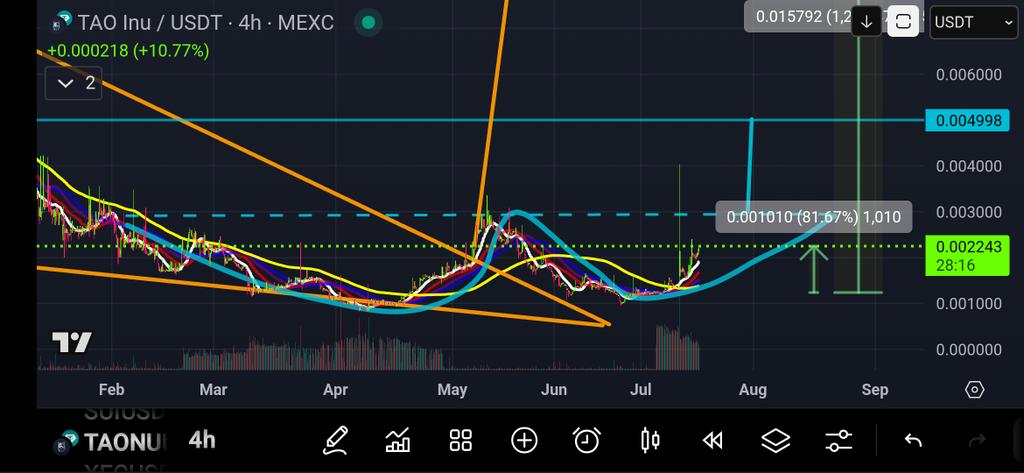Tap the plus circle add icon
Screen dimensions: 1024x473
(x=524, y=440)
